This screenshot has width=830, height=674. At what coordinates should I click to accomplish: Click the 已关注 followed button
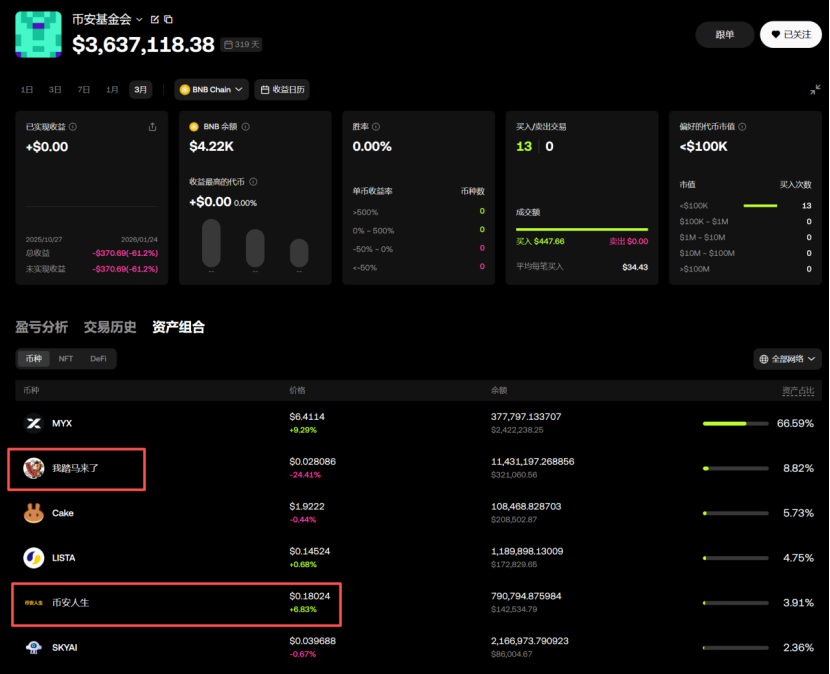791,35
